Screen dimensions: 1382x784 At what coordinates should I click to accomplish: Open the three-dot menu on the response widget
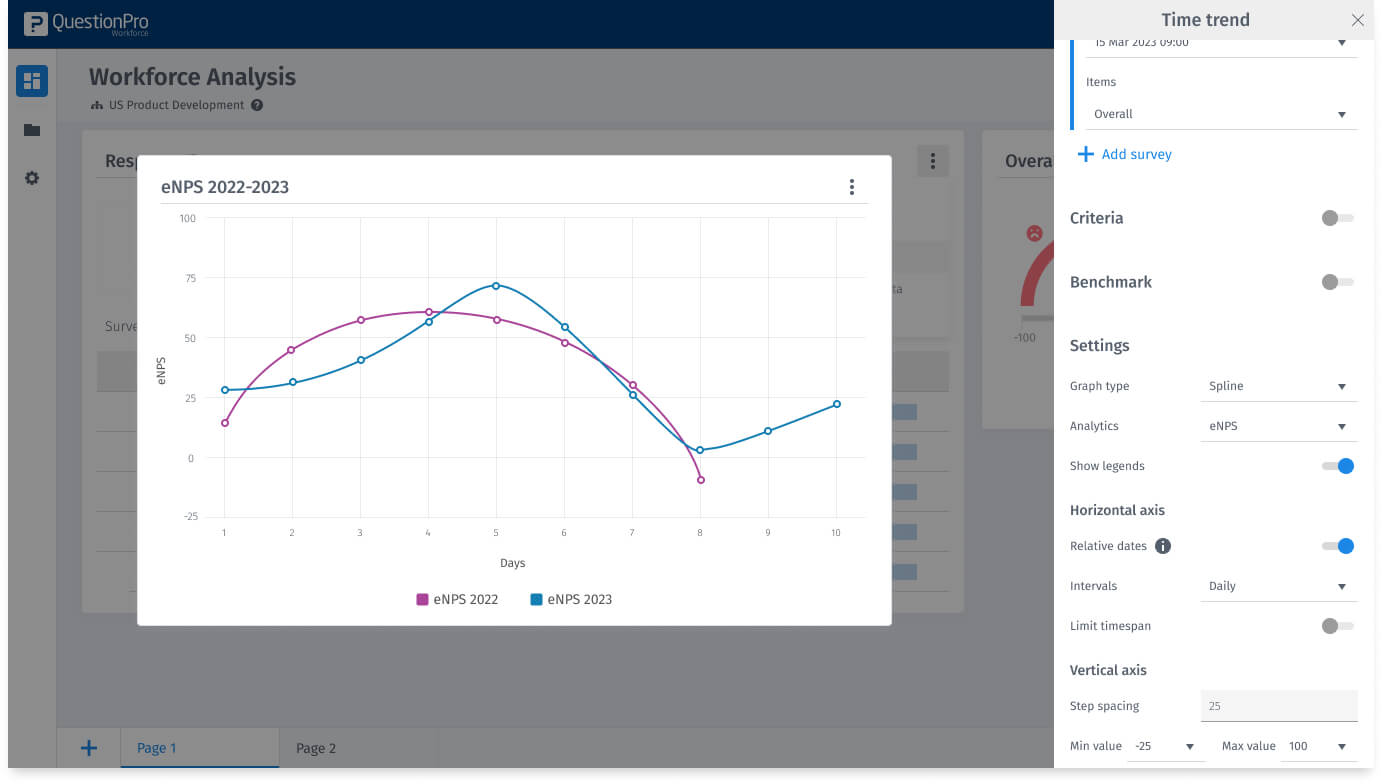(x=932, y=161)
